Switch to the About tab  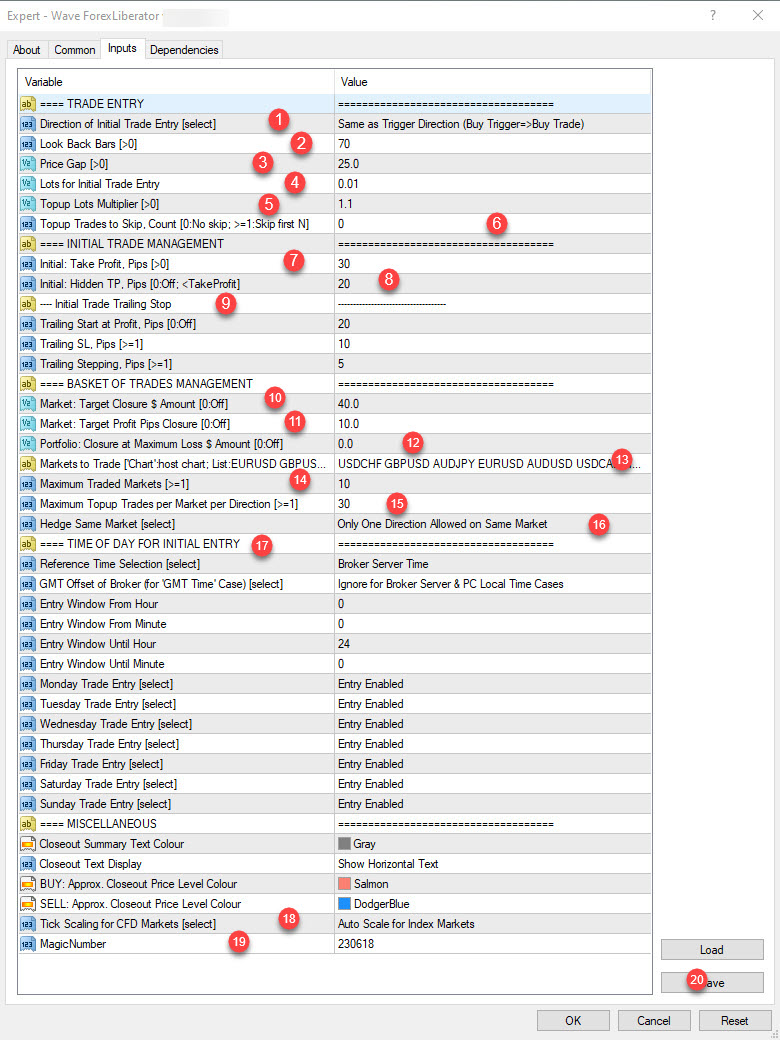pyautogui.click(x=27, y=50)
